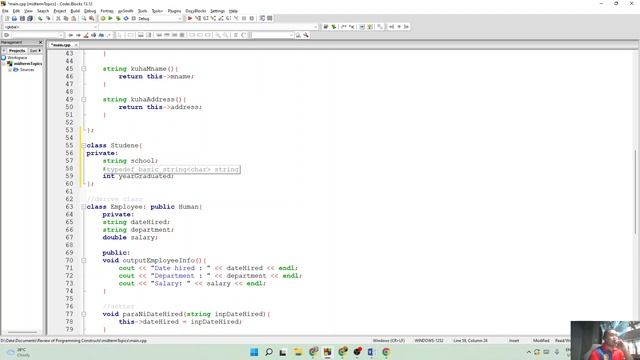Click the Redo toolbar icon
The width and height of the screenshot is (640, 360).
click(x=48, y=18)
